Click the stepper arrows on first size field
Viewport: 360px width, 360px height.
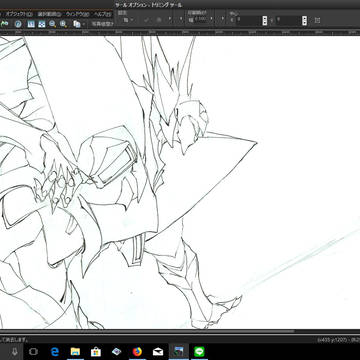(265, 20)
